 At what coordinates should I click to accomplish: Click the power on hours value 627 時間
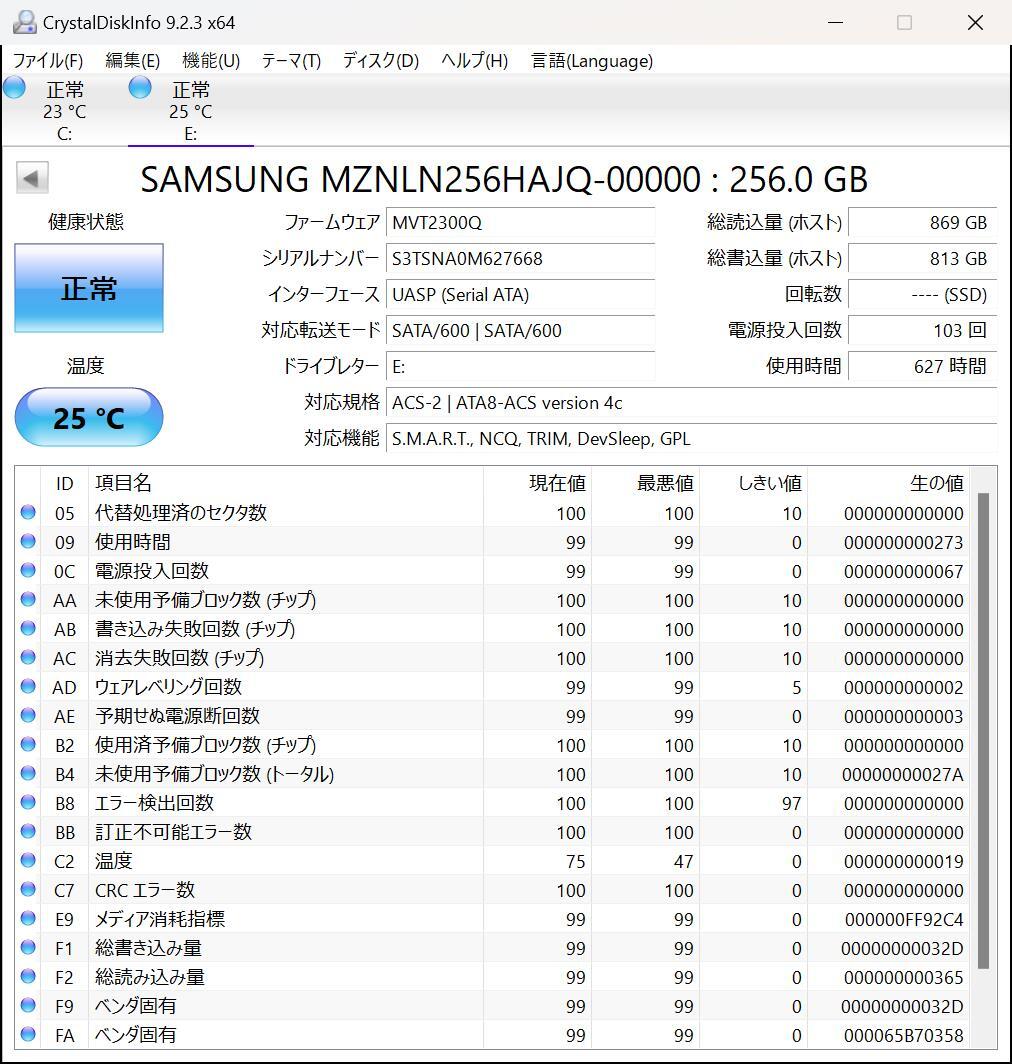[922, 366]
